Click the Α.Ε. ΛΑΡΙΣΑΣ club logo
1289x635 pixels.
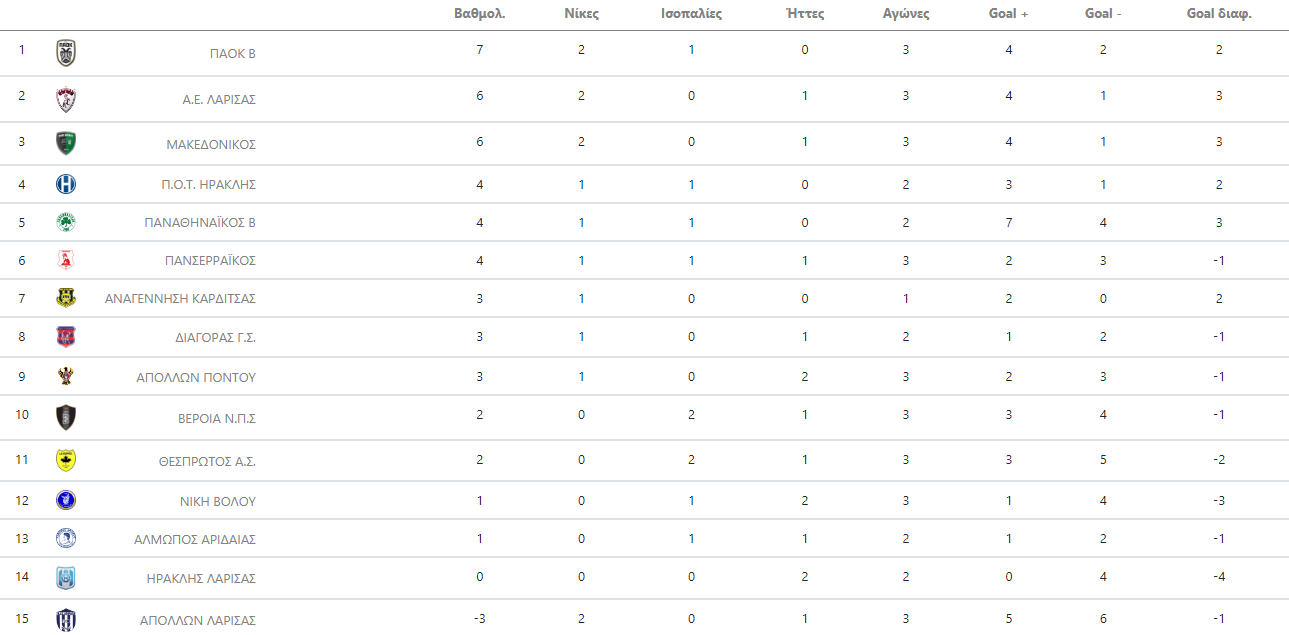click(66, 99)
